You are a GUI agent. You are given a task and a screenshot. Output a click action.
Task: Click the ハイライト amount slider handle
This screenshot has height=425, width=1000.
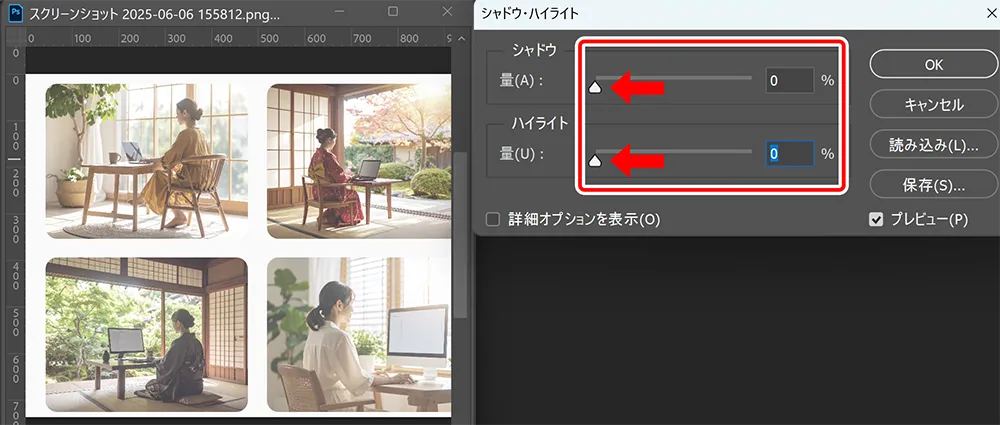[x=595, y=161]
